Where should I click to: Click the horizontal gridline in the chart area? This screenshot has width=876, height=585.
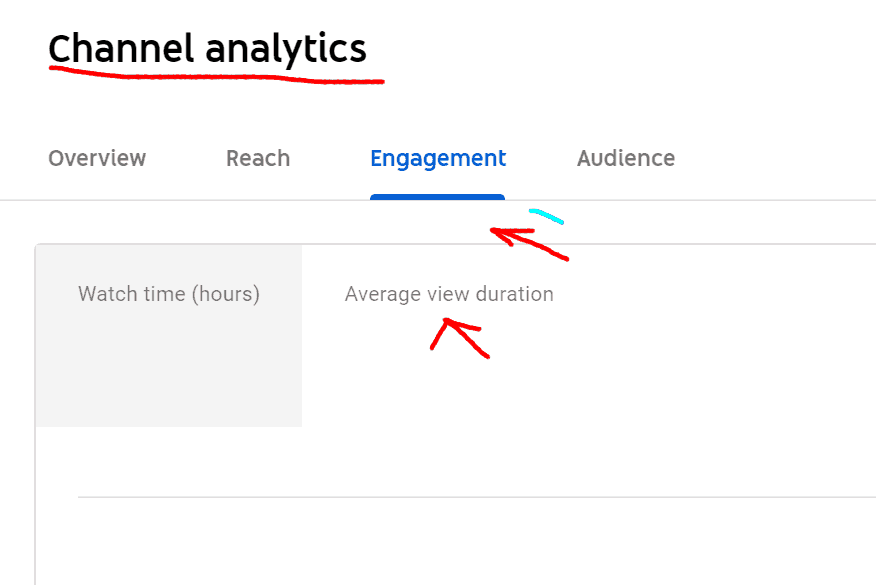tap(476, 496)
